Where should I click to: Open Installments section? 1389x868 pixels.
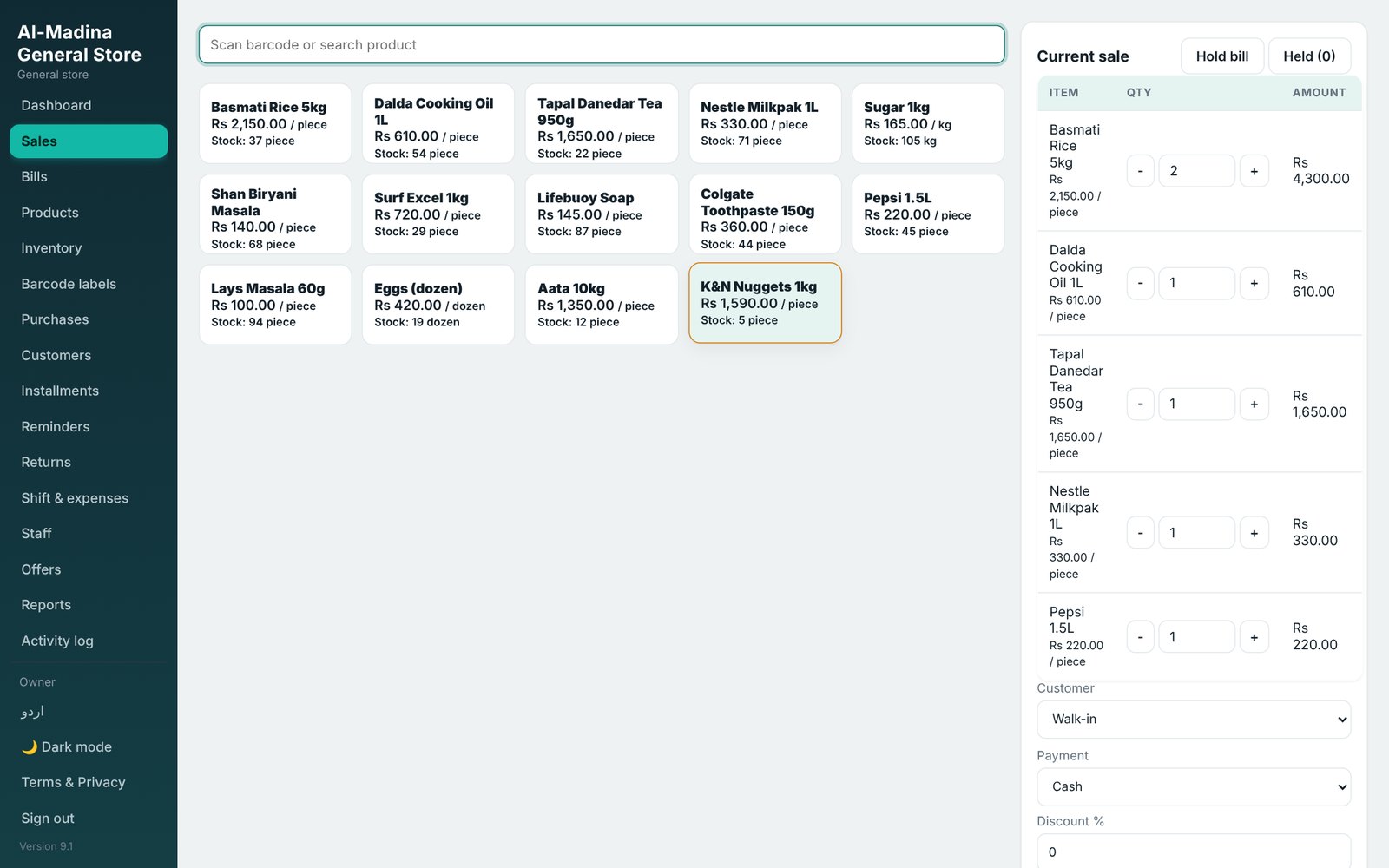pos(89,391)
